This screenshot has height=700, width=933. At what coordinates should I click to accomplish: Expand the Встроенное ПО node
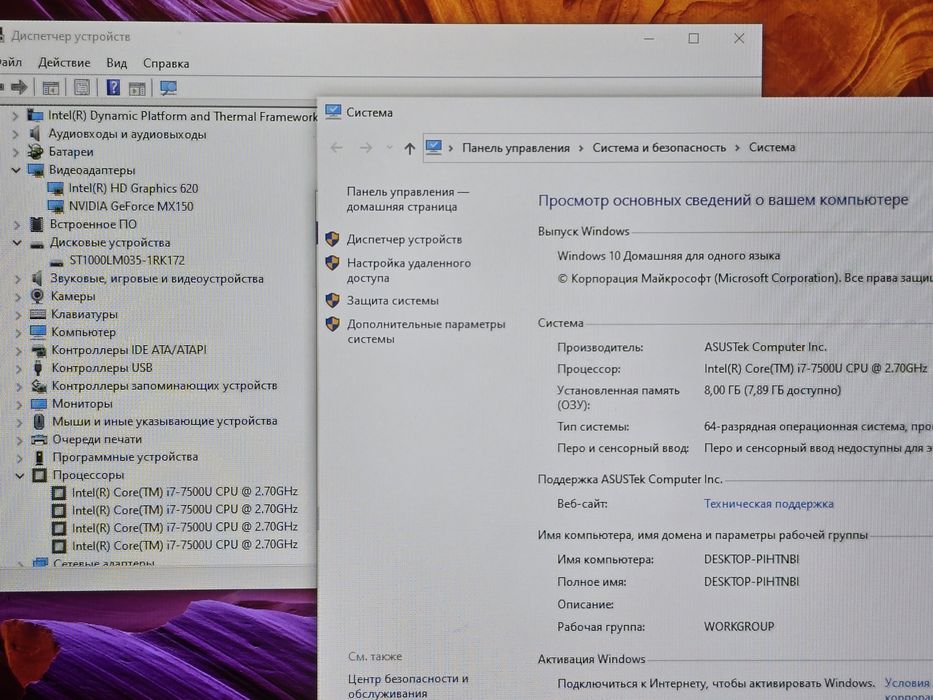[x=17, y=225]
